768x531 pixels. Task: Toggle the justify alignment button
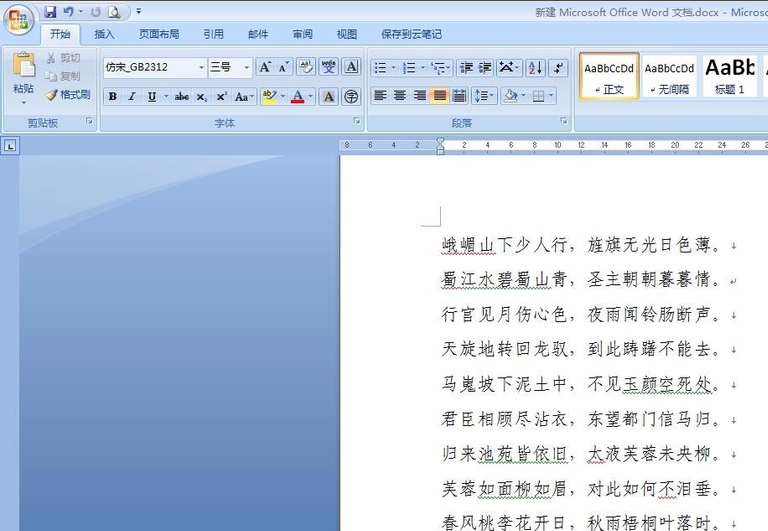(439, 96)
